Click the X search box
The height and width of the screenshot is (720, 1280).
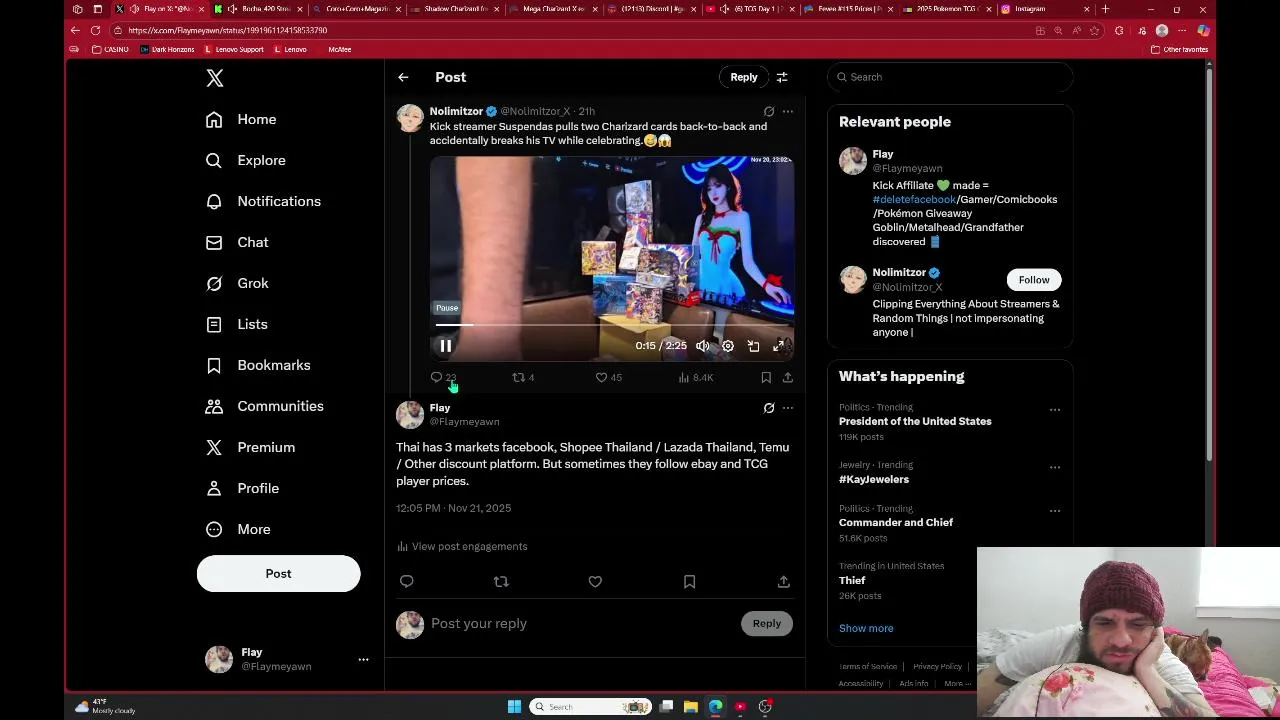950,77
